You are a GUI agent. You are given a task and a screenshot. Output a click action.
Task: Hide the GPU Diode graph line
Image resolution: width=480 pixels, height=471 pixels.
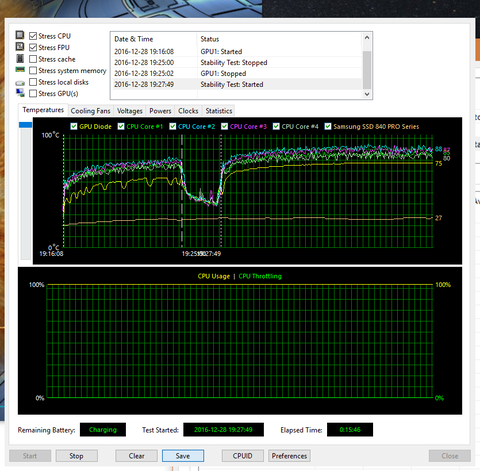click(x=74, y=126)
